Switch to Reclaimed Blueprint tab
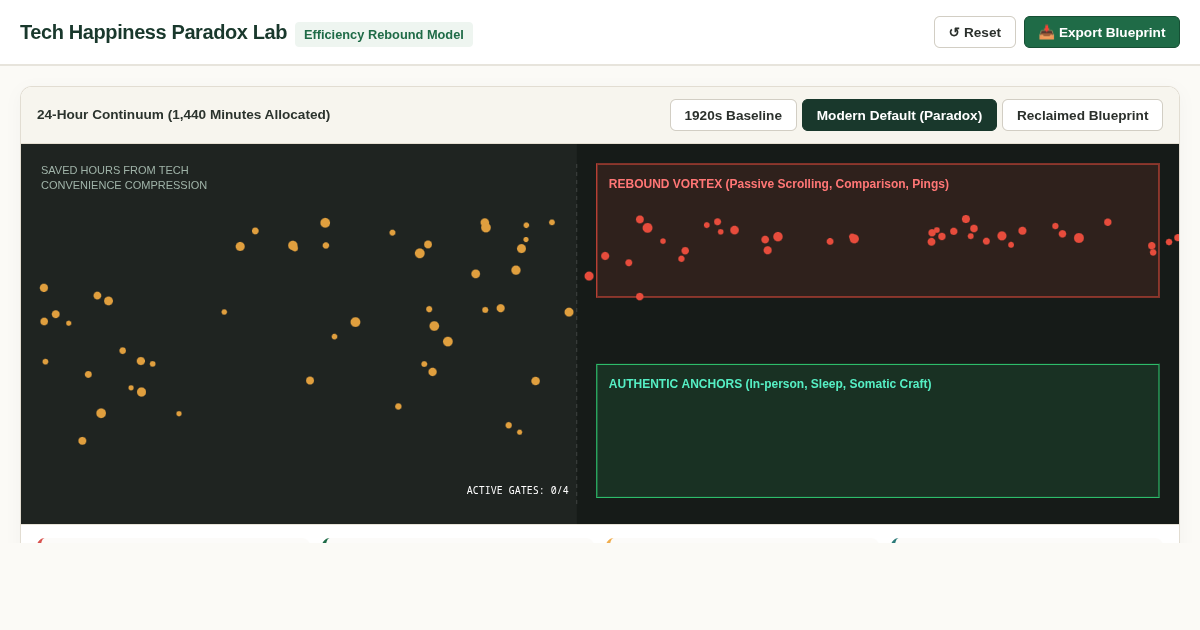The image size is (1200, 630). pos(1082,115)
